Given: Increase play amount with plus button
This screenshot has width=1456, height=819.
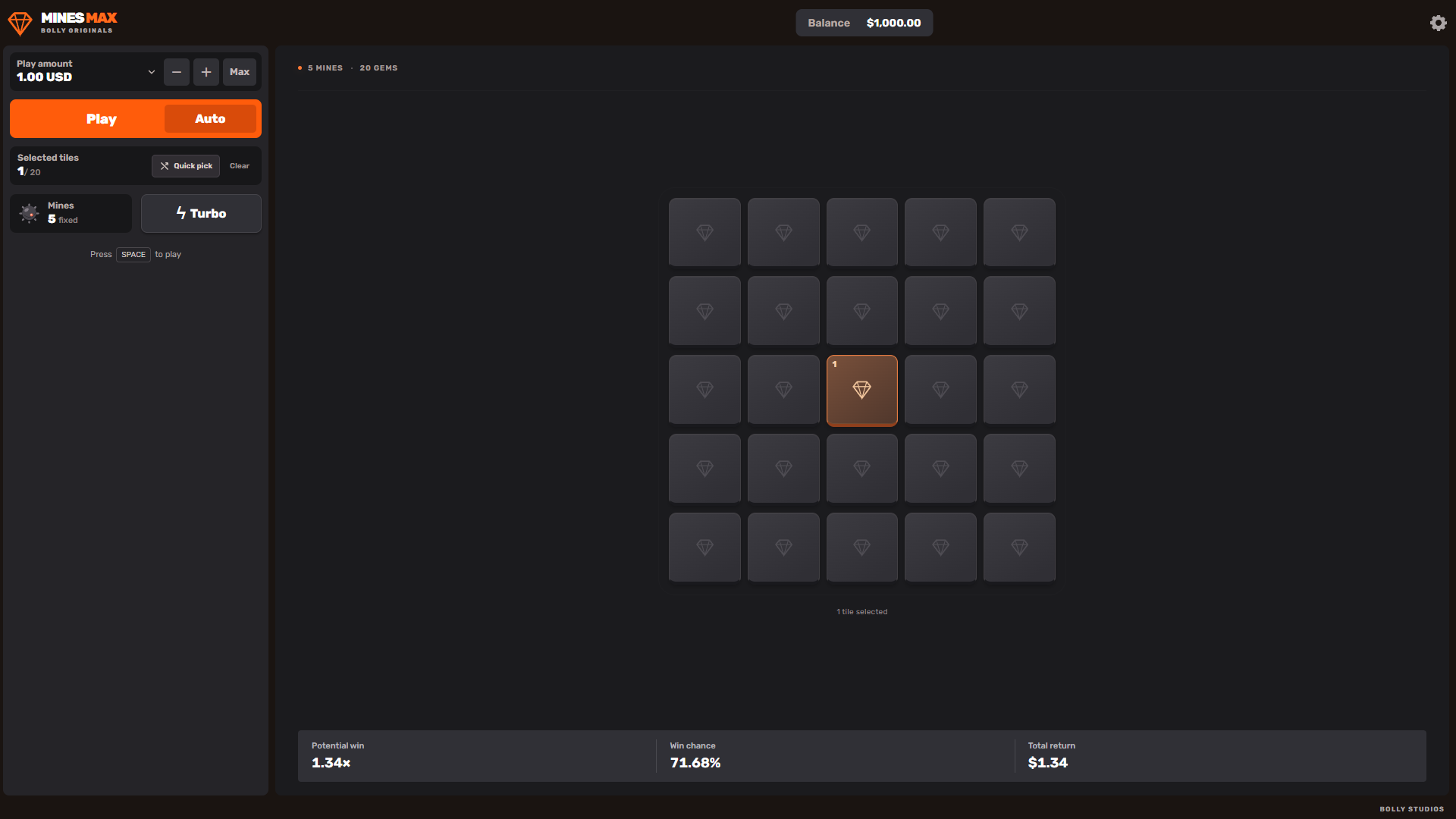Looking at the screenshot, I should pos(206,72).
